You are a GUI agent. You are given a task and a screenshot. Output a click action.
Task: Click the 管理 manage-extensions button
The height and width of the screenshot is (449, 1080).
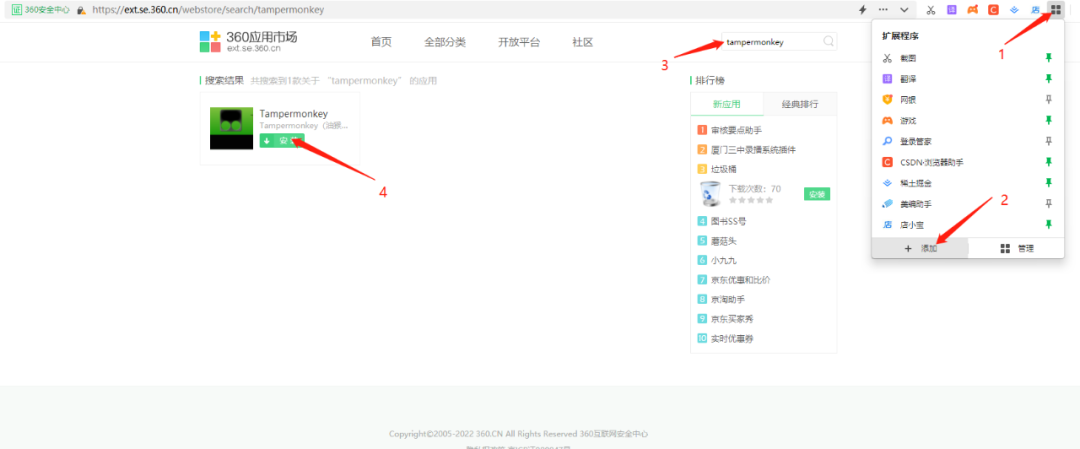point(1017,249)
